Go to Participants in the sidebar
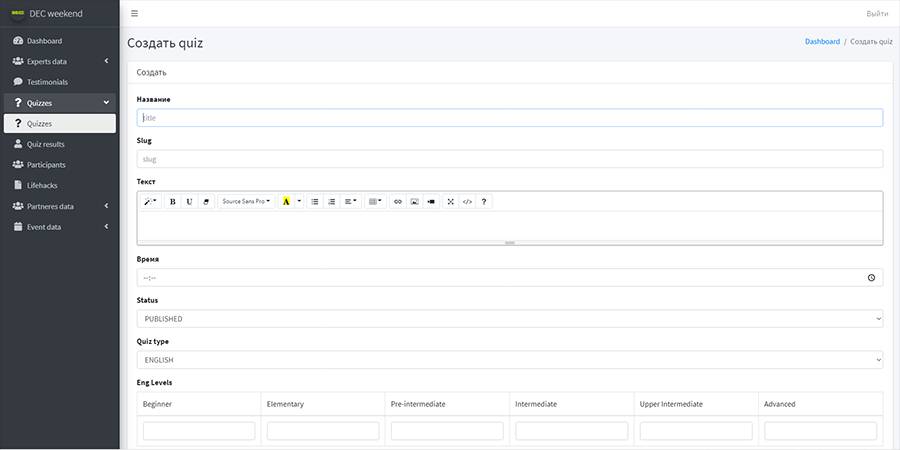Viewport: 900px width, 450px height. [x=46, y=165]
